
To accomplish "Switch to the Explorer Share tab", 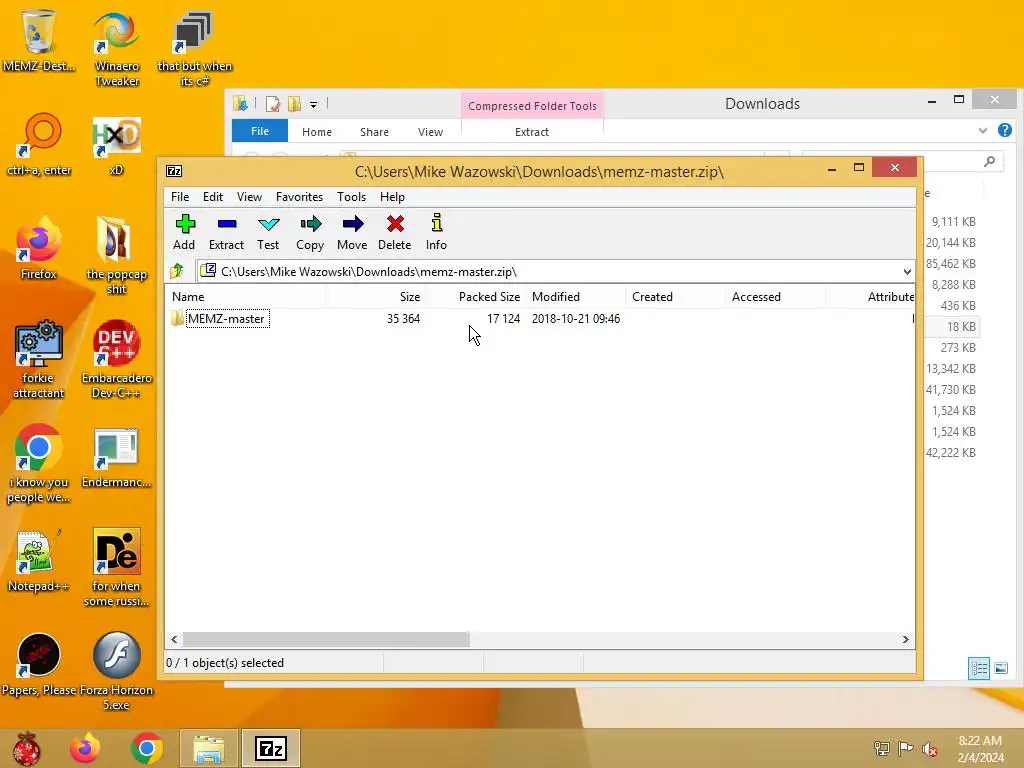I will tap(374, 131).
